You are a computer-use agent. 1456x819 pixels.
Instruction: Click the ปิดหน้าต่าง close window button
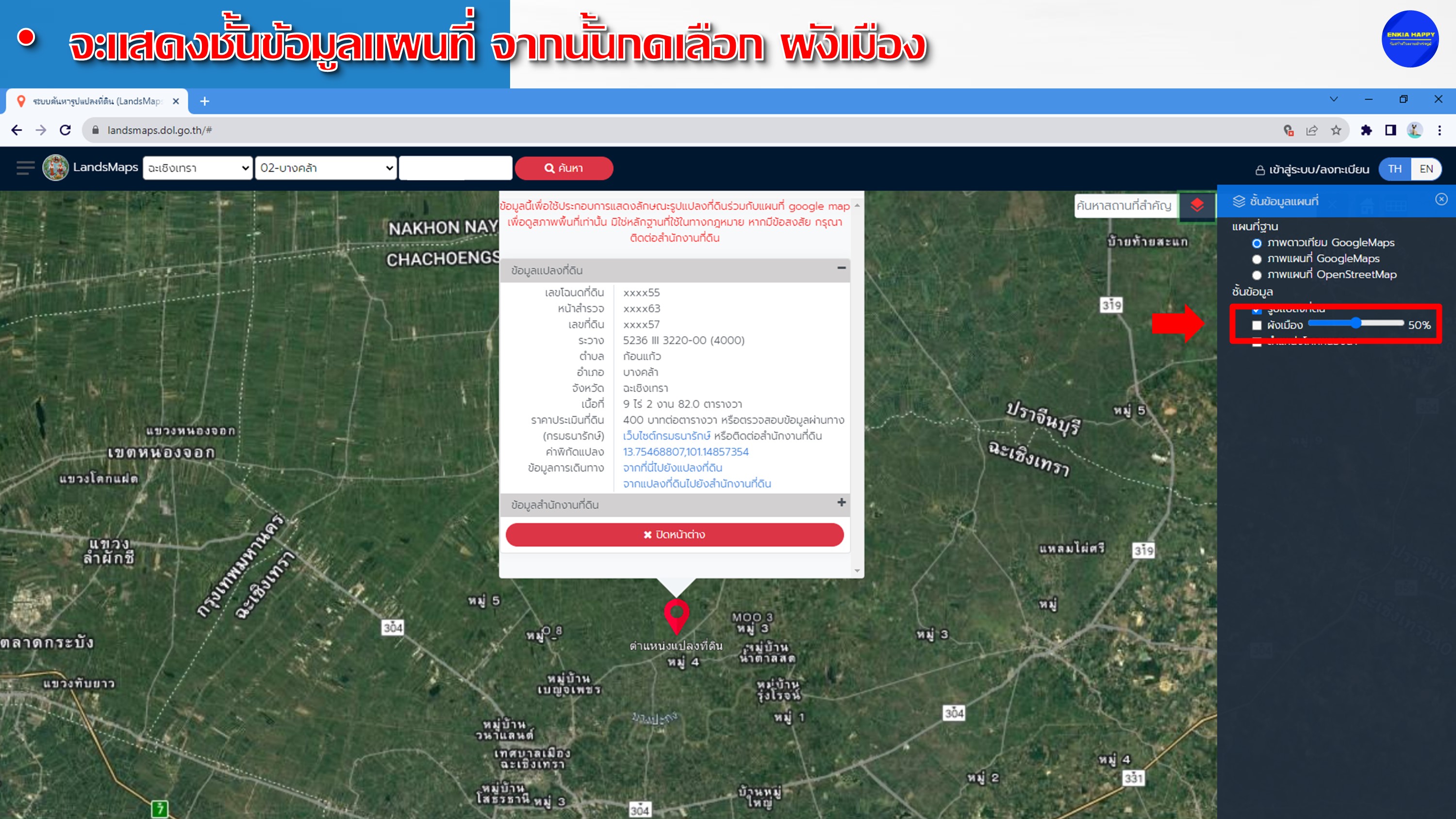click(674, 535)
